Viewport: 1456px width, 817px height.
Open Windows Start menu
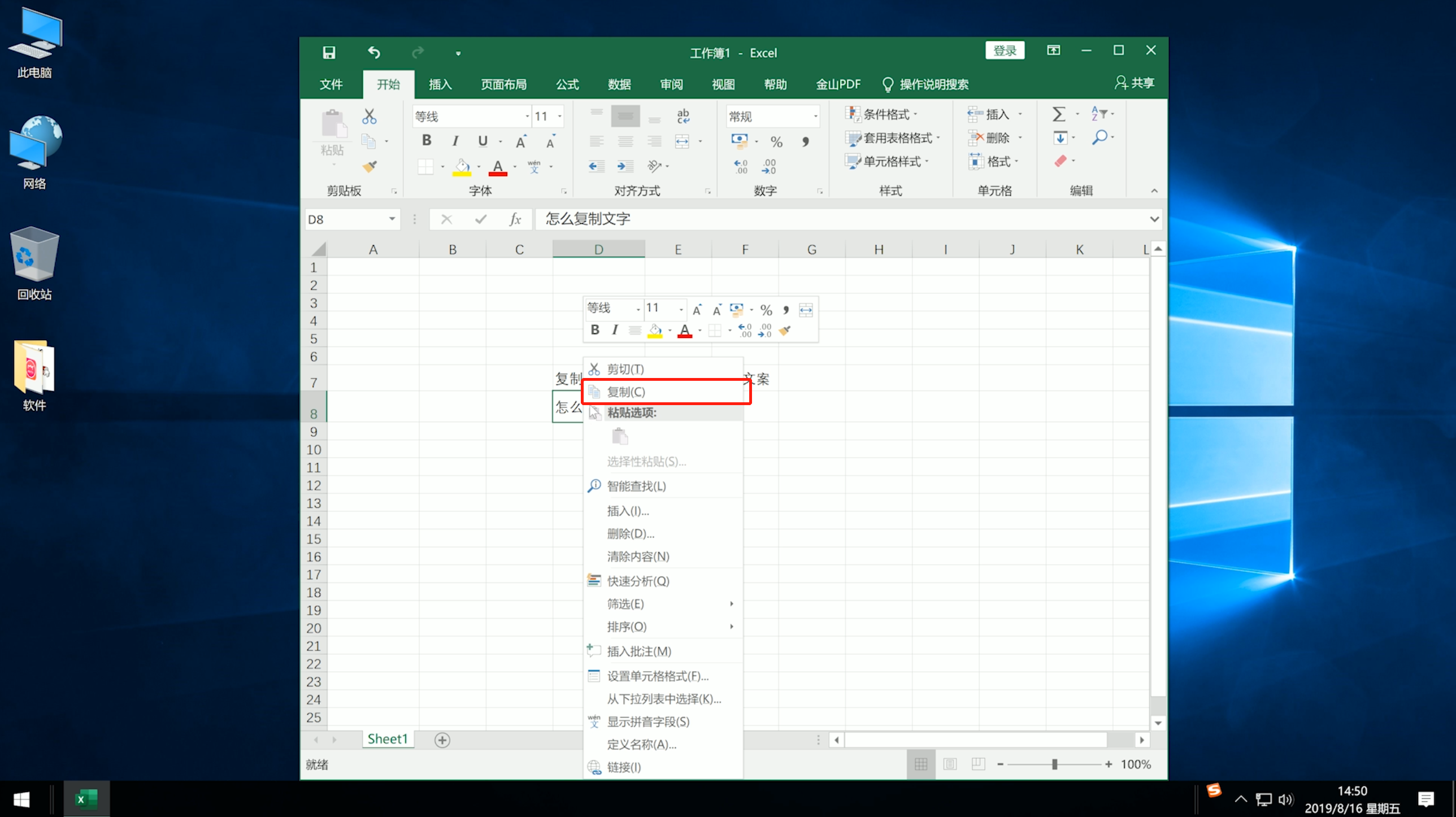coord(21,799)
